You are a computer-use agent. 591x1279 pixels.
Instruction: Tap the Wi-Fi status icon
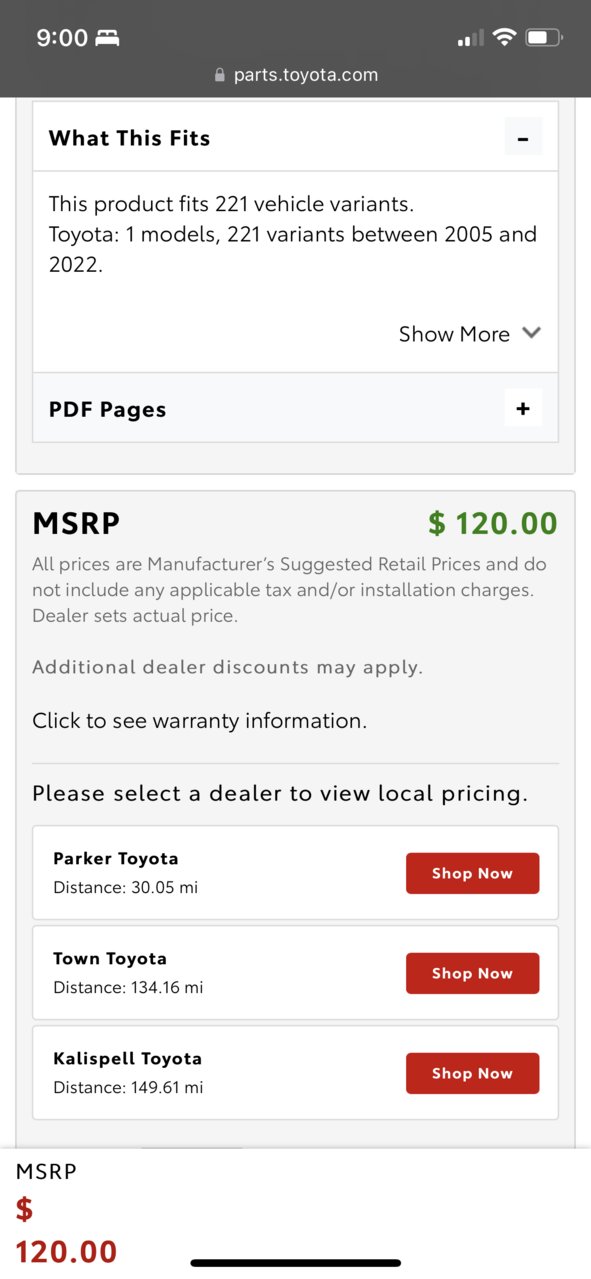coord(505,38)
